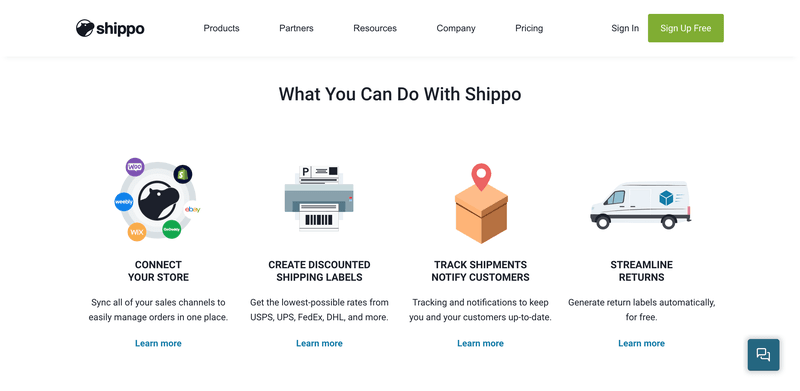The image size is (800, 391).
Task: Click the green Sign Up Free button
Action: (x=686, y=28)
